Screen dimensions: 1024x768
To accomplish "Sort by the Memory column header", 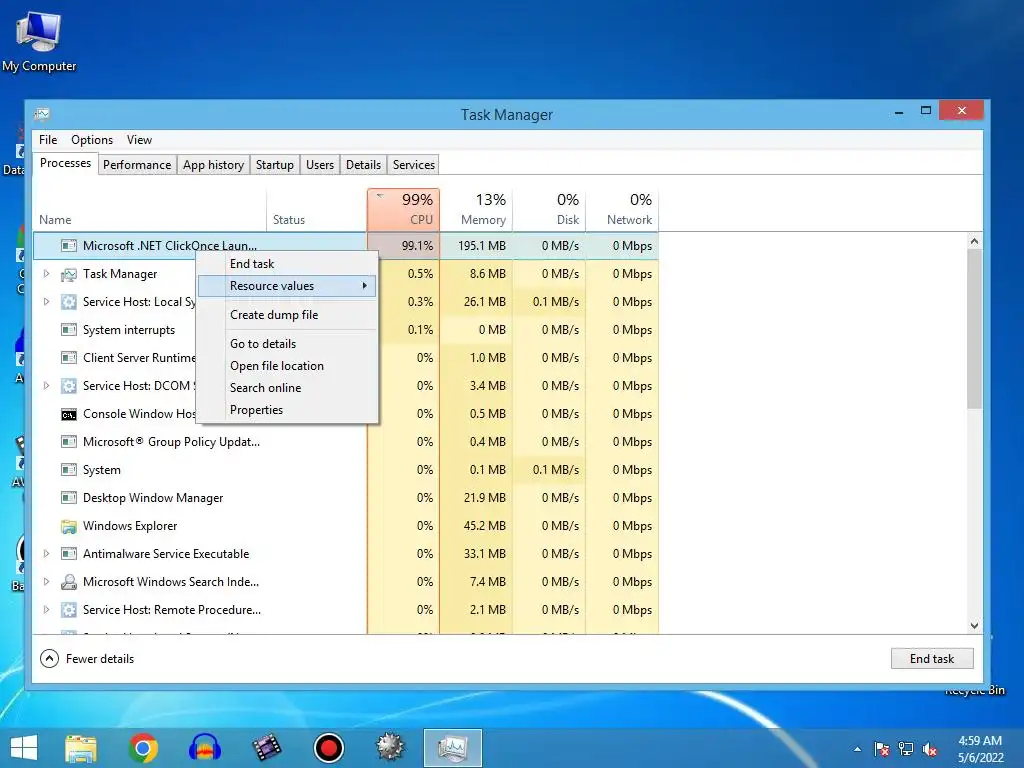I will click(477, 210).
